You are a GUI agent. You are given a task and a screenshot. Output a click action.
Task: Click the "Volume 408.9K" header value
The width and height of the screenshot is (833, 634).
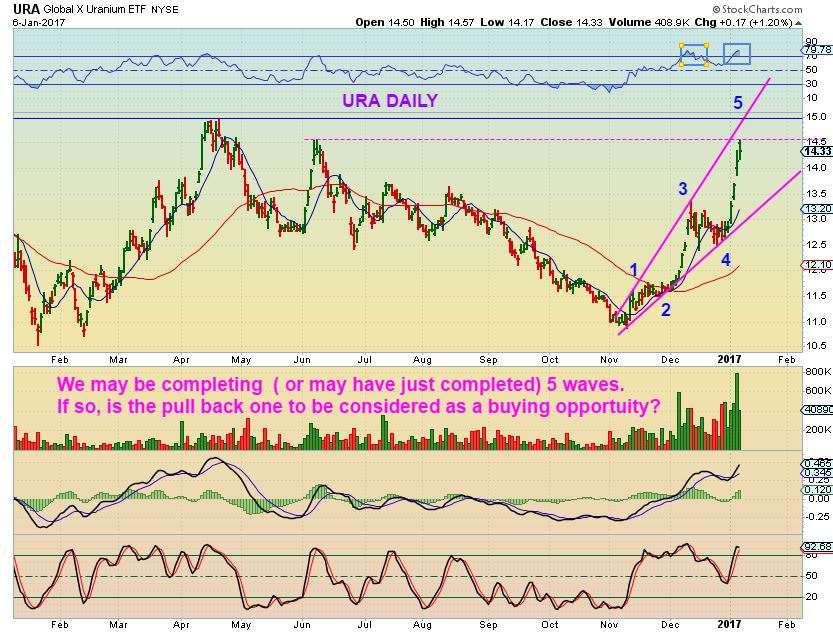649,22
